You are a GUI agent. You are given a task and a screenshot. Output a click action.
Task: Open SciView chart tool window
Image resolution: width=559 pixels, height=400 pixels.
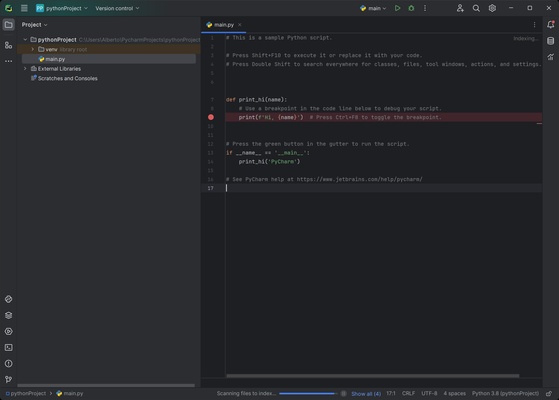click(x=550, y=56)
